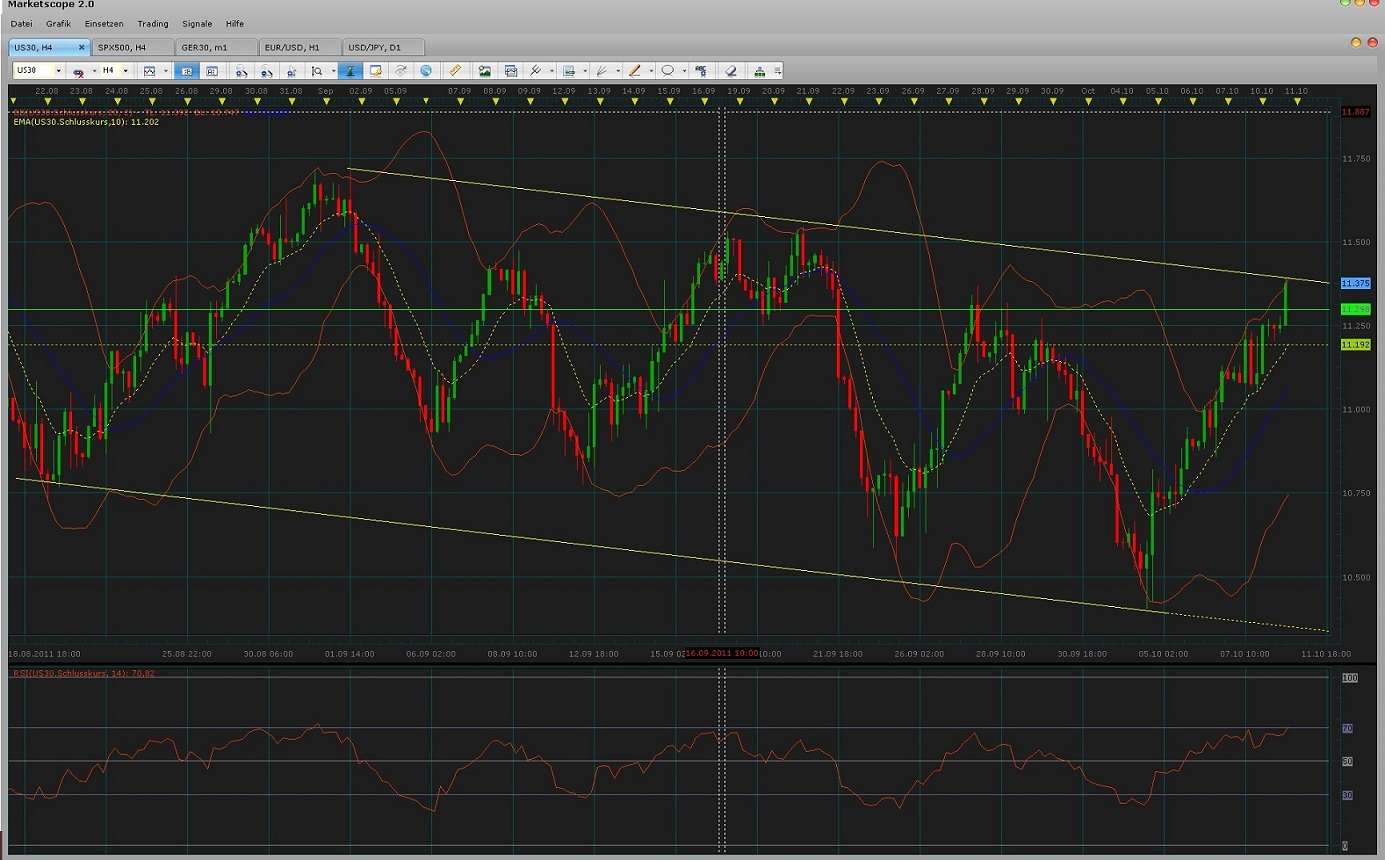Open the Signale menu
The width and height of the screenshot is (1385, 860).
[197, 23]
